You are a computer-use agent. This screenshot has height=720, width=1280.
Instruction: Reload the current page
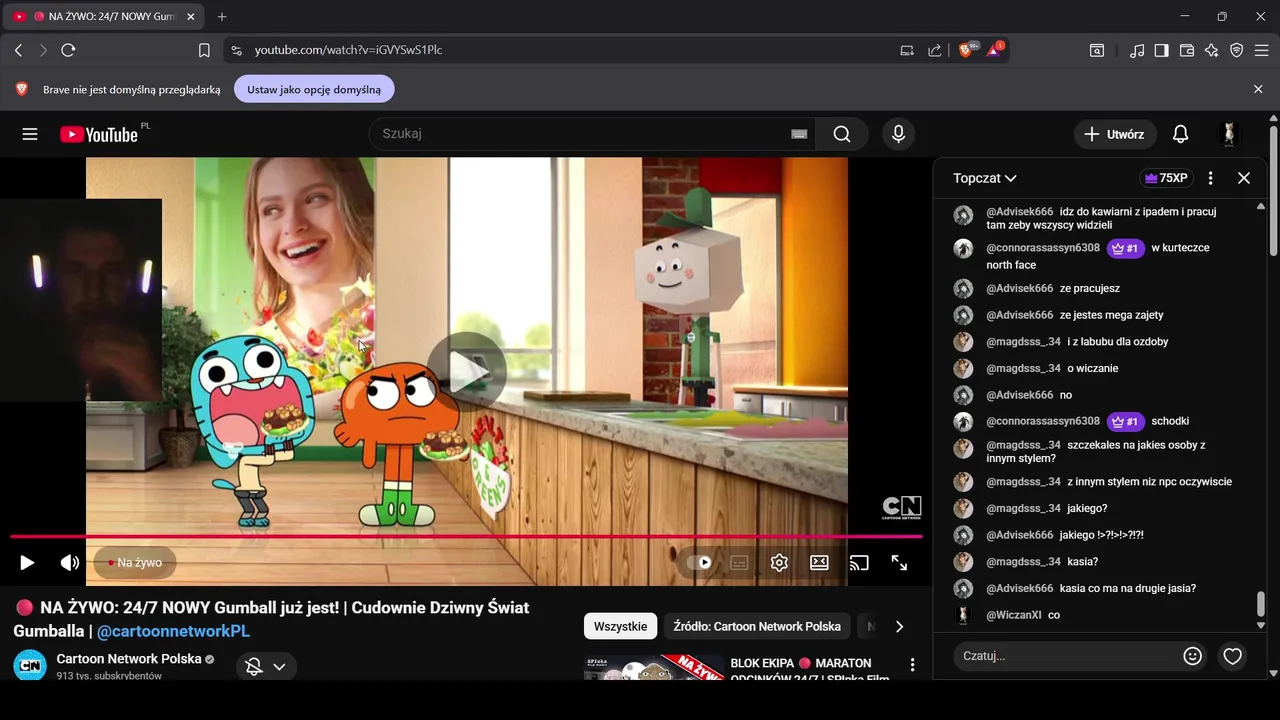coord(68,50)
